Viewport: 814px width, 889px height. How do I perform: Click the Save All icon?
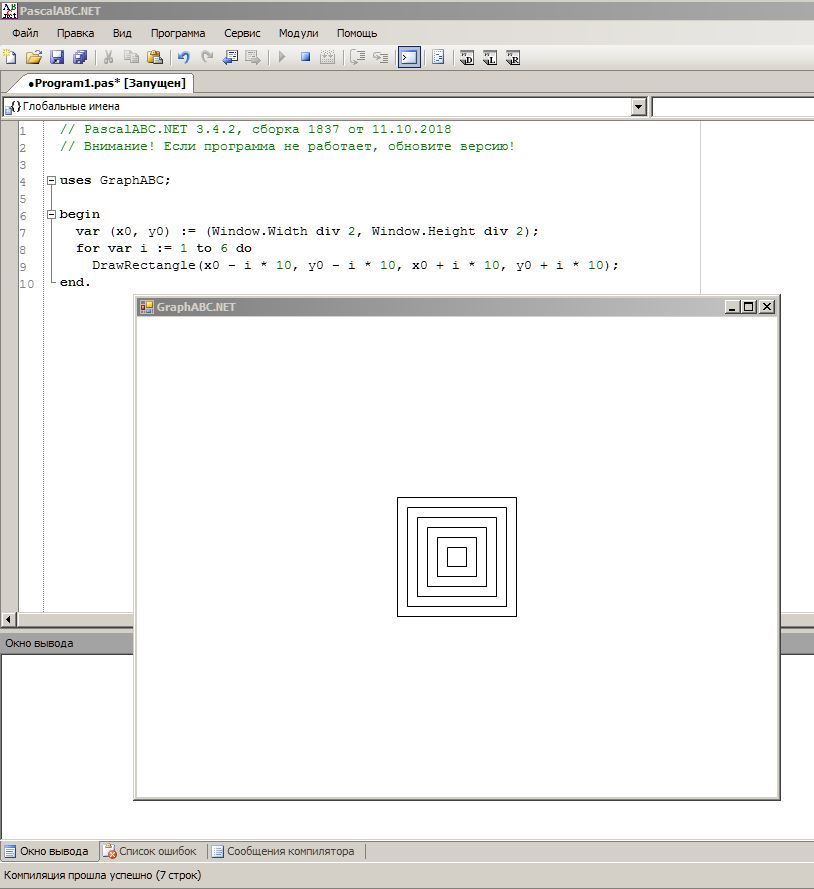click(80, 58)
